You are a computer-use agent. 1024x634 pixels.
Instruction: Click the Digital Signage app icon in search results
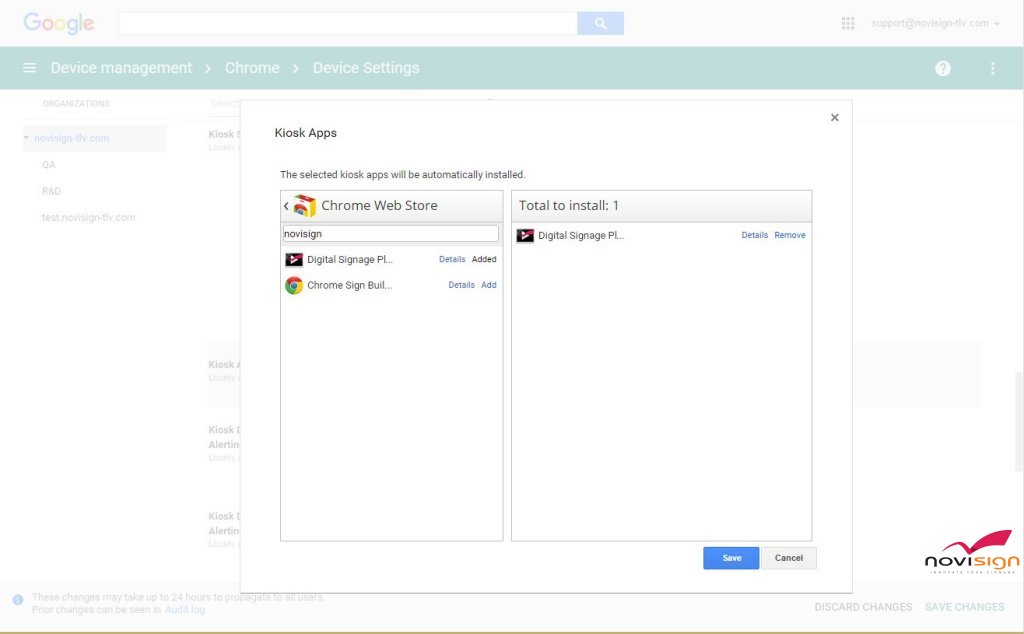pyautogui.click(x=294, y=259)
